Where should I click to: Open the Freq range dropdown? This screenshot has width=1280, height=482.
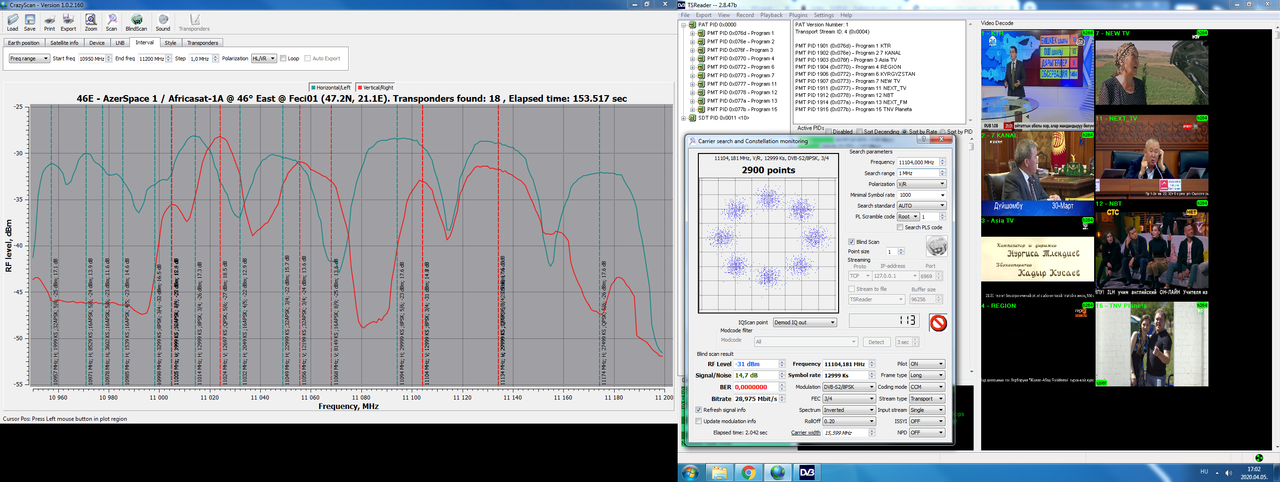pos(29,58)
